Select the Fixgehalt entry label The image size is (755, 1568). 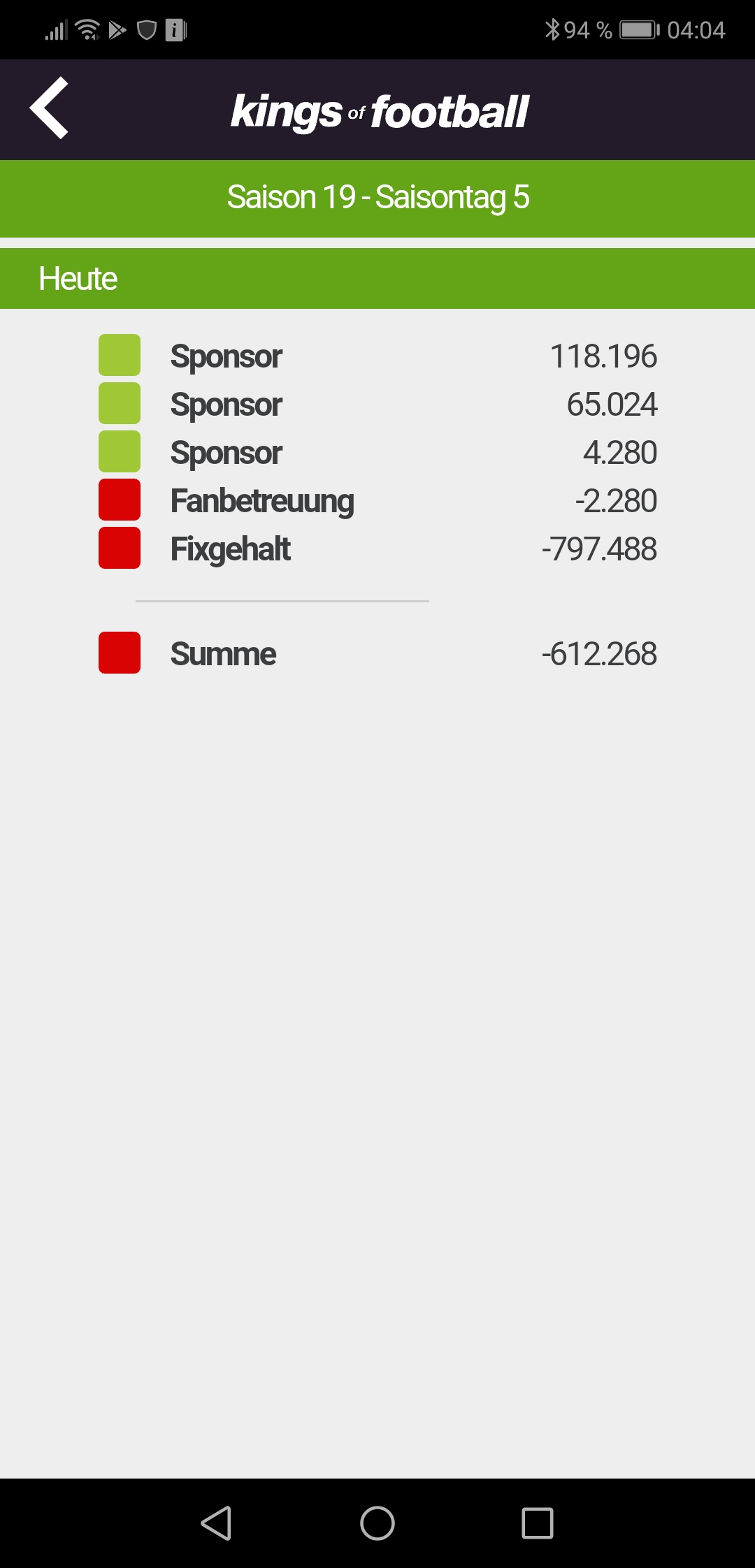(231, 550)
